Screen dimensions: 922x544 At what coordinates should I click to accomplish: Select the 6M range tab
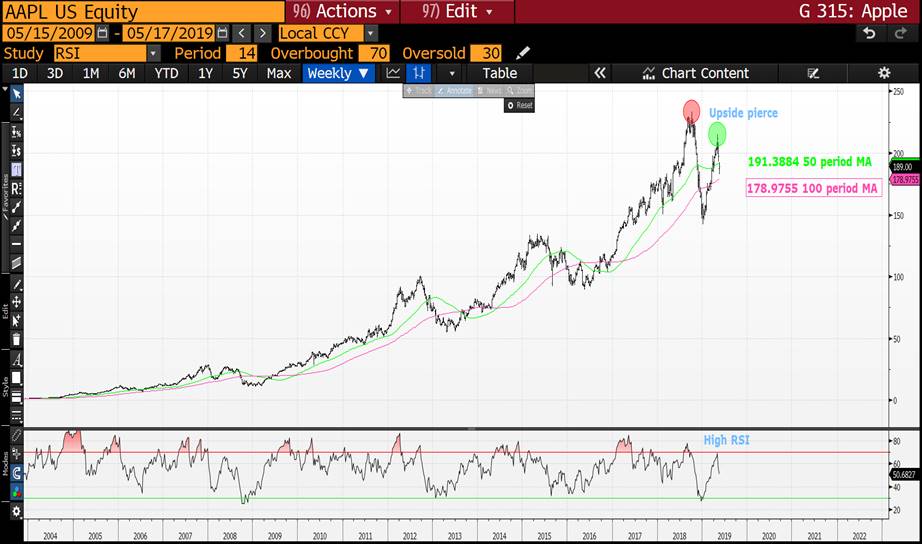127,74
